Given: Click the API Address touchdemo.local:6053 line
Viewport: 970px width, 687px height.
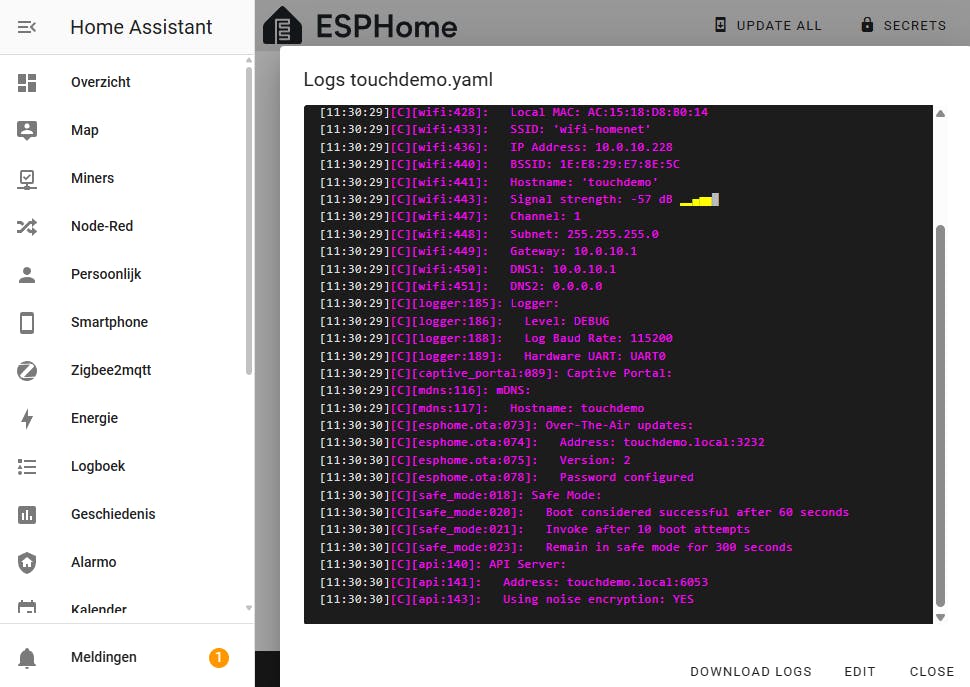Looking at the screenshot, I should [x=513, y=582].
